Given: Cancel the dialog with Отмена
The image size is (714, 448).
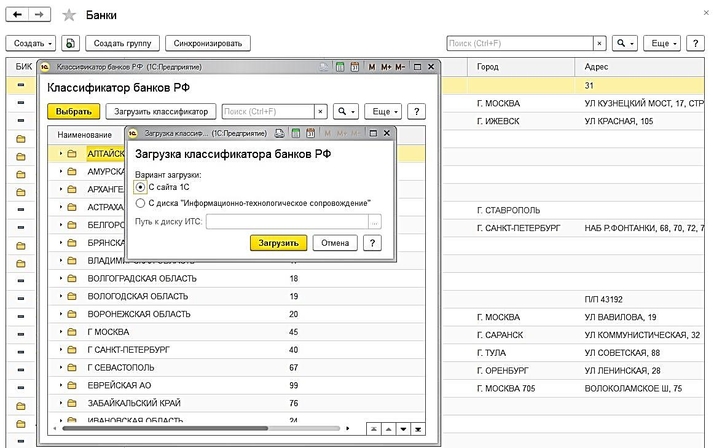Looking at the screenshot, I should point(335,243).
